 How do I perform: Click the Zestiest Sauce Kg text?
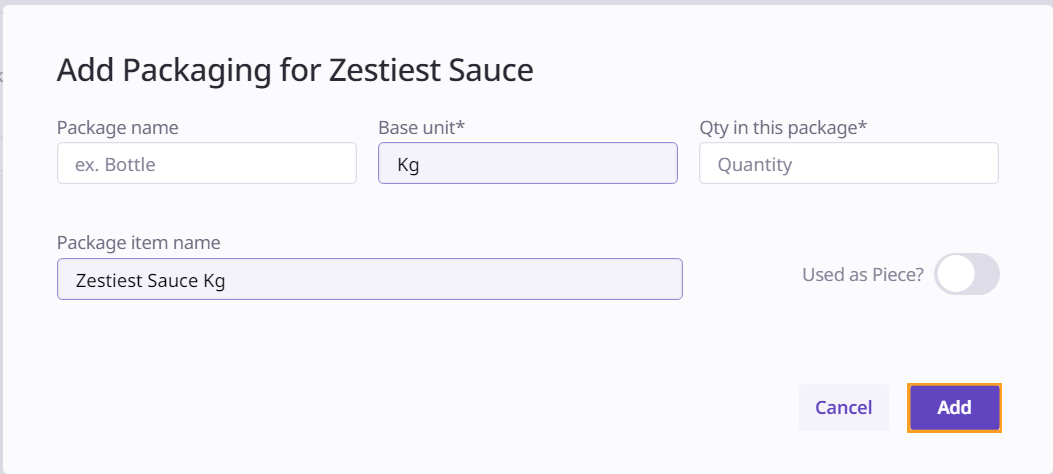[x=150, y=281]
